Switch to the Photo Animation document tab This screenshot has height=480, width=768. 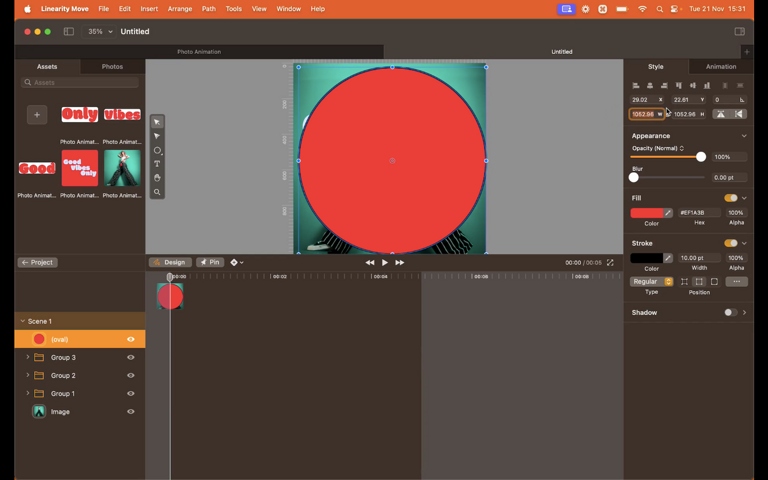click(199, 51)
